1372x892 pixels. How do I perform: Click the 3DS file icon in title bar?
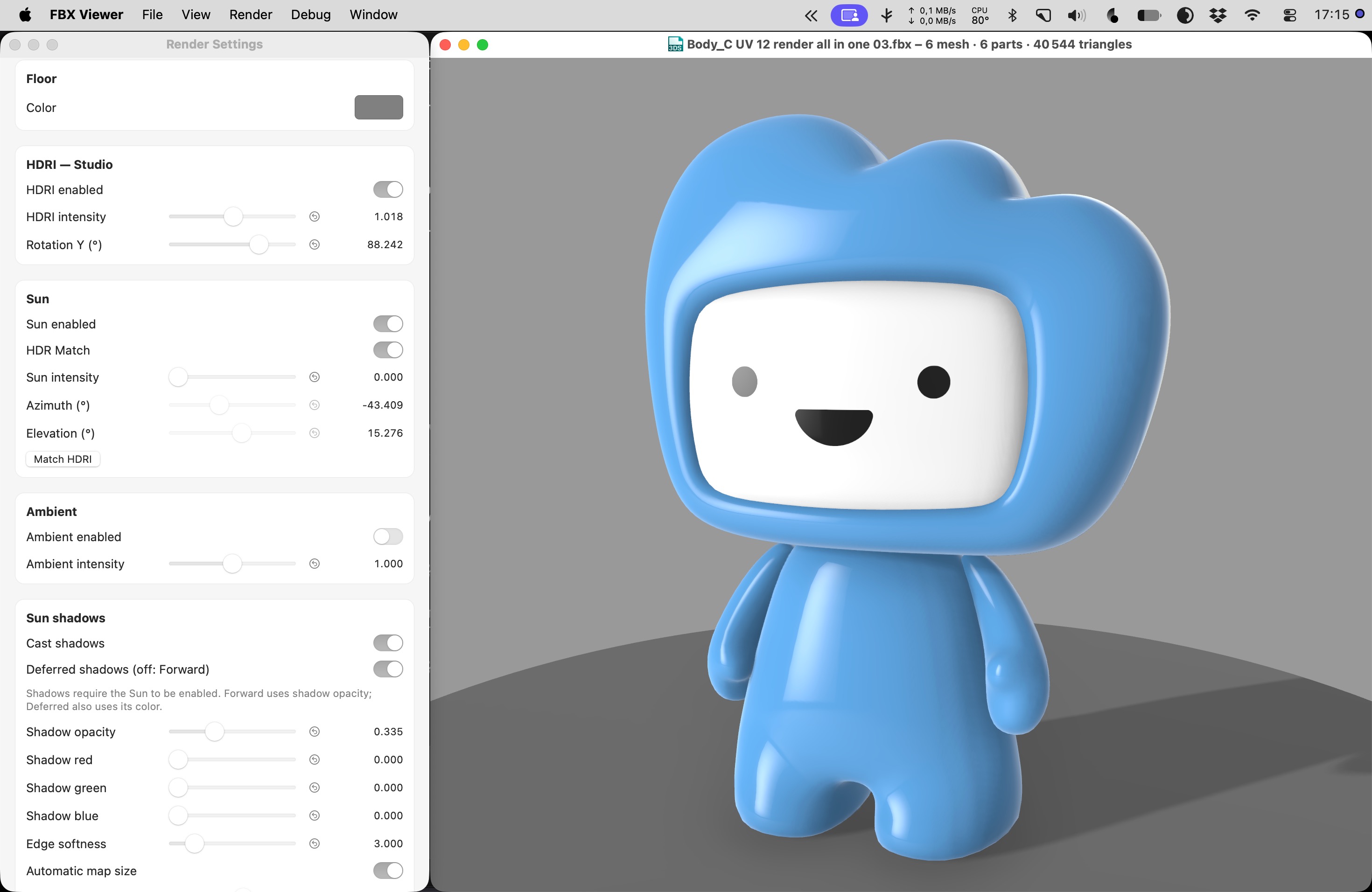point(675,44)
